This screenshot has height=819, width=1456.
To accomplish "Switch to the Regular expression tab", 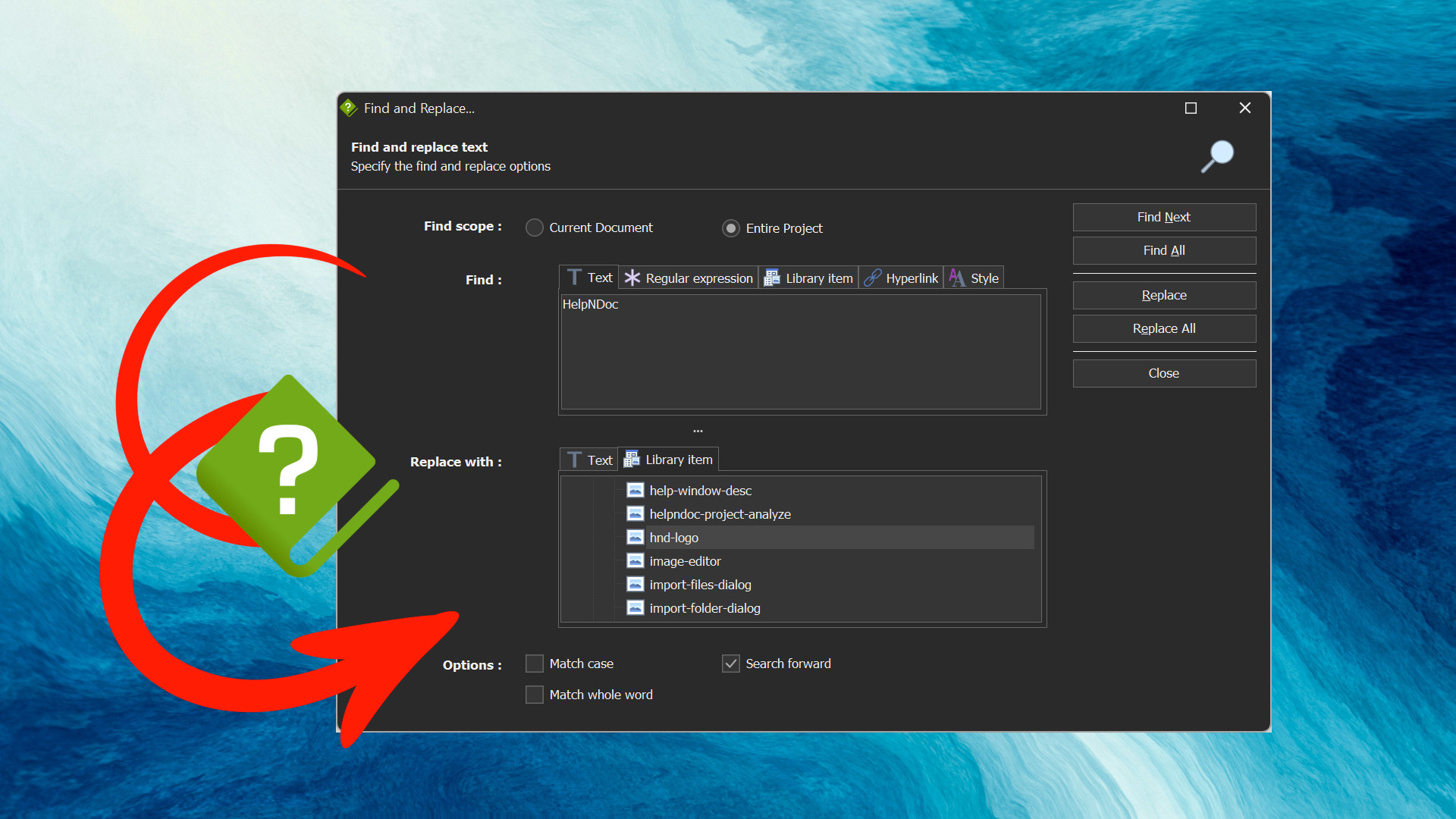I will tap(689, 278).
